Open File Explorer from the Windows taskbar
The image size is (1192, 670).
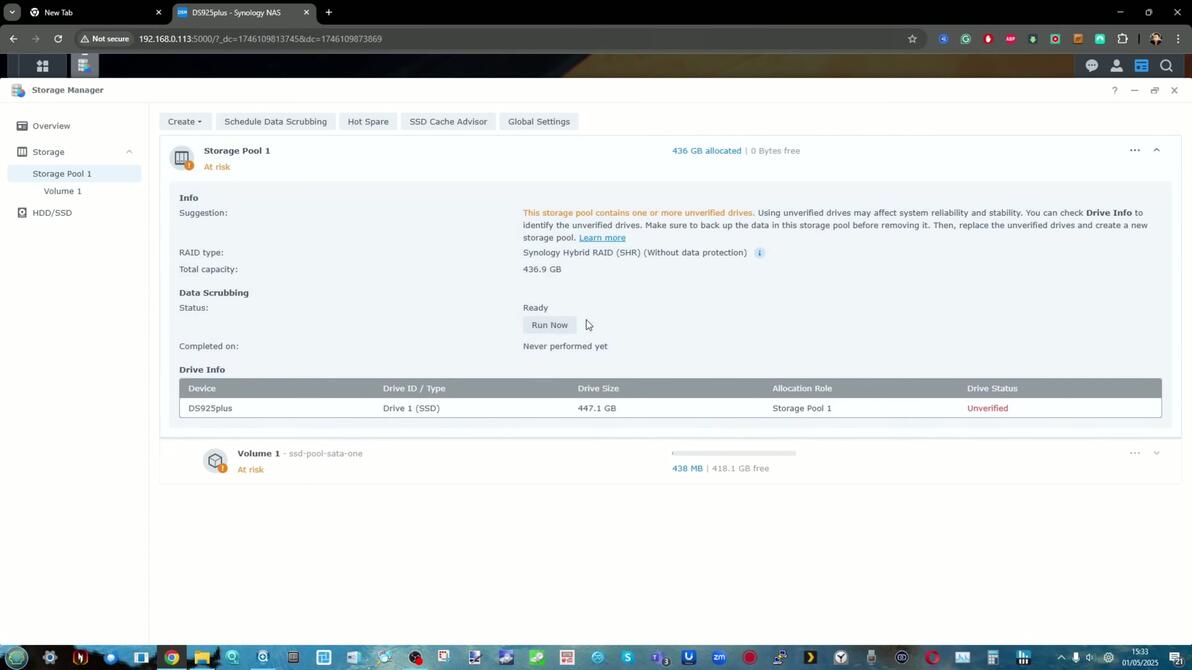coord(202,658)
